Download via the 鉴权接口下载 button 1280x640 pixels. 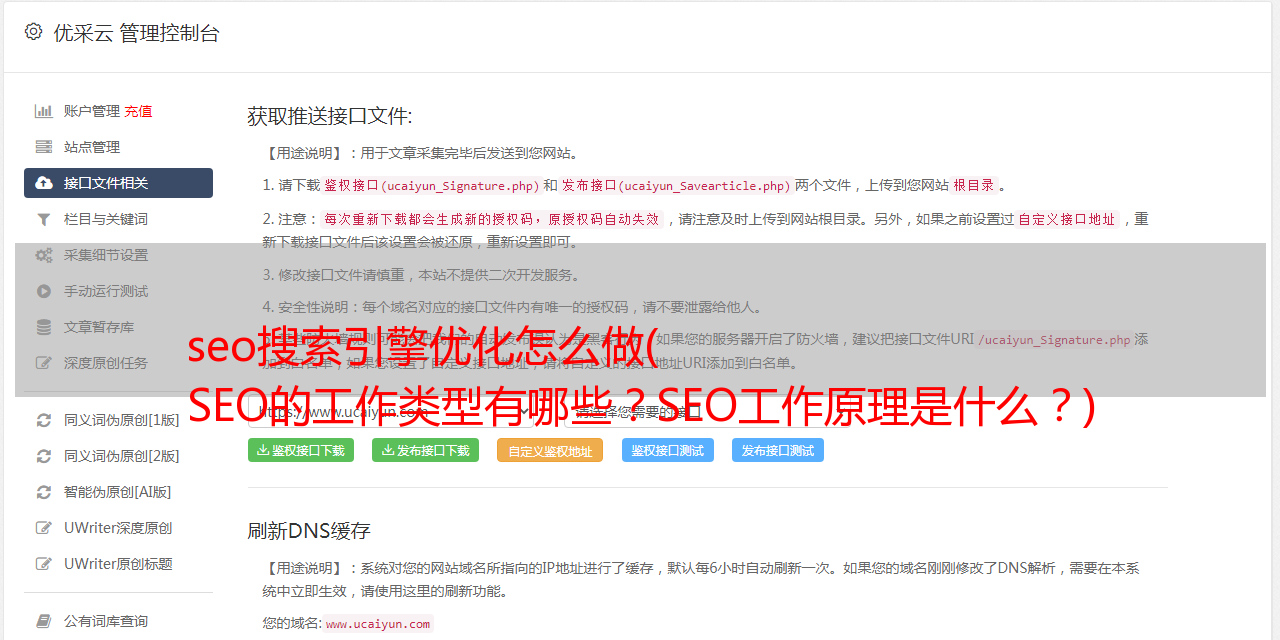point(301,450)
